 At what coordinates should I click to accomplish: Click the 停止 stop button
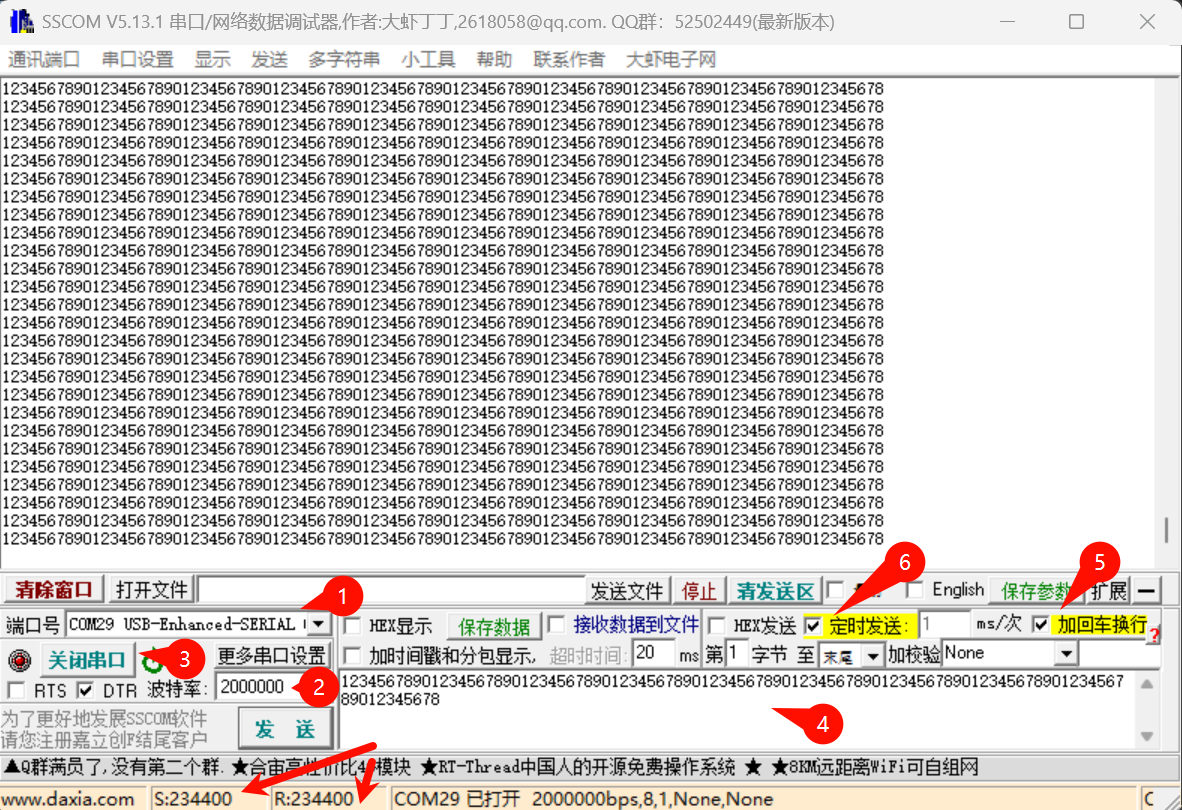point(699,591)
